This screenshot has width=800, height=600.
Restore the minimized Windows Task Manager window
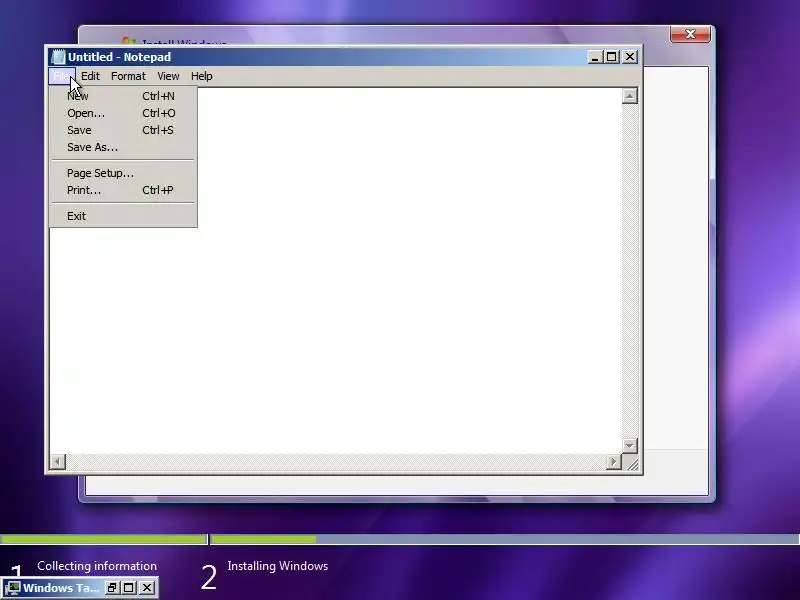[112, 588]
